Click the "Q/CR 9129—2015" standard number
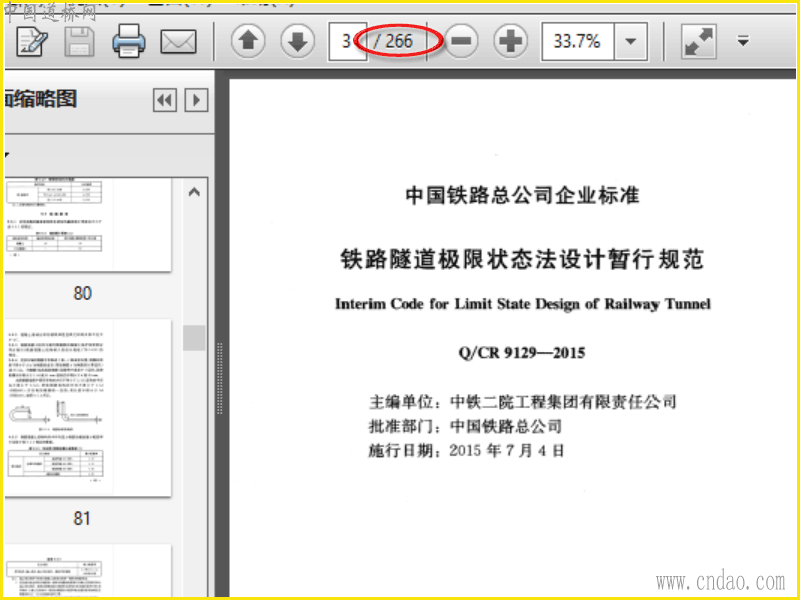Viewport: 800px width, 600px height. coord(521,353)
